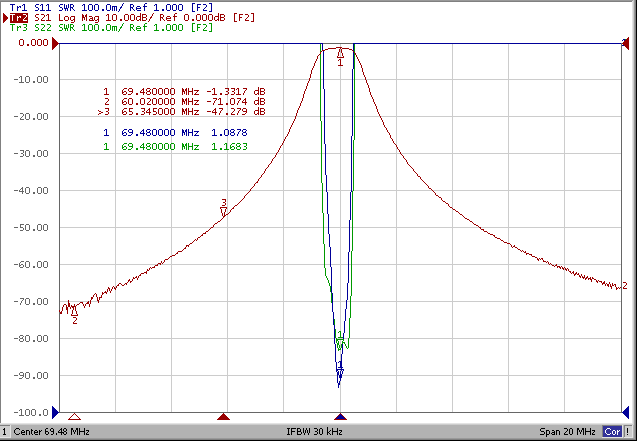Click white marker 2 triangle on frequency axis
This screenshot has width=637, height=441.
(74, 417)
